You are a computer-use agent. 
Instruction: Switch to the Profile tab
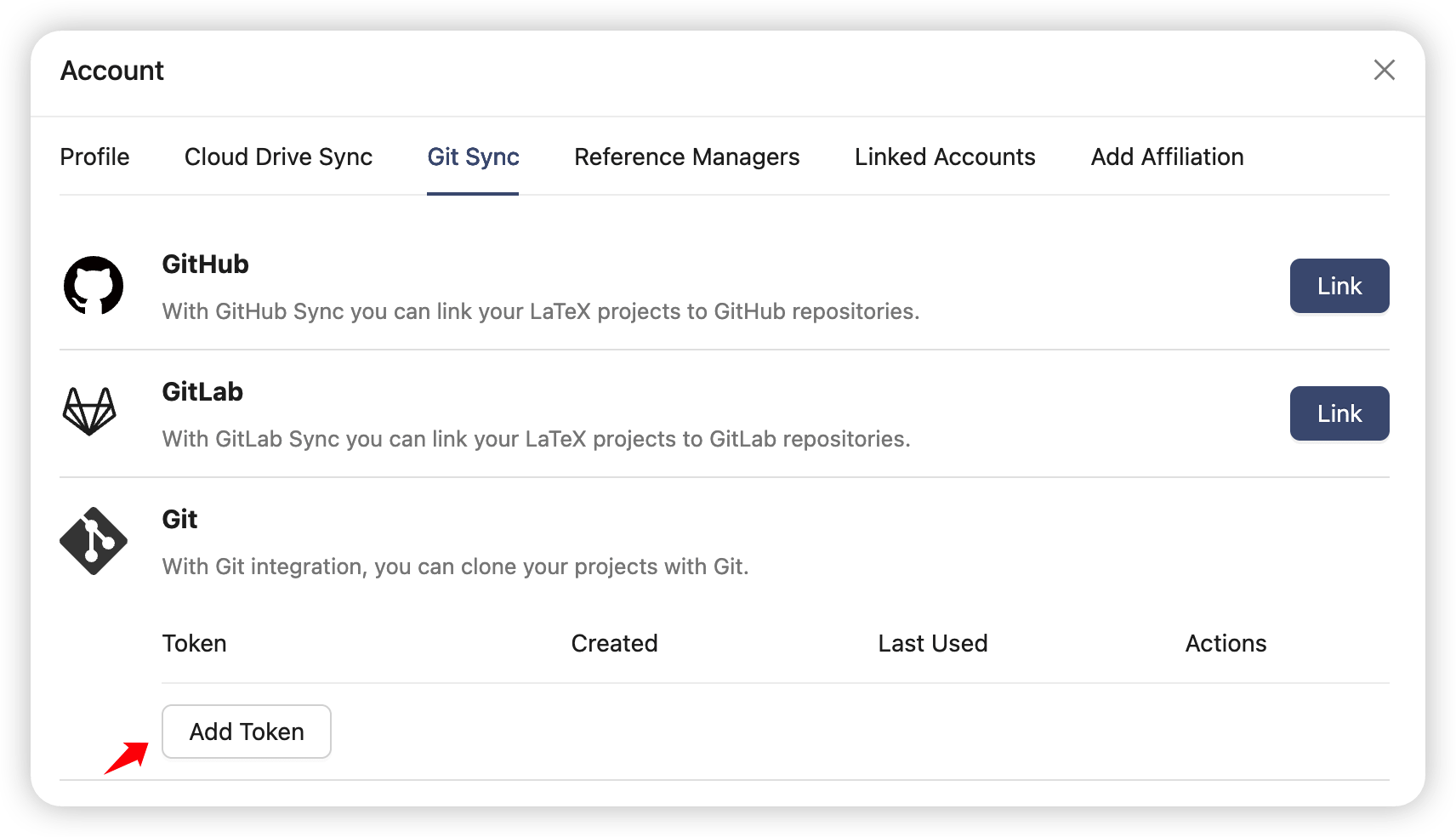pyautogui.click(x=94, y=157)
